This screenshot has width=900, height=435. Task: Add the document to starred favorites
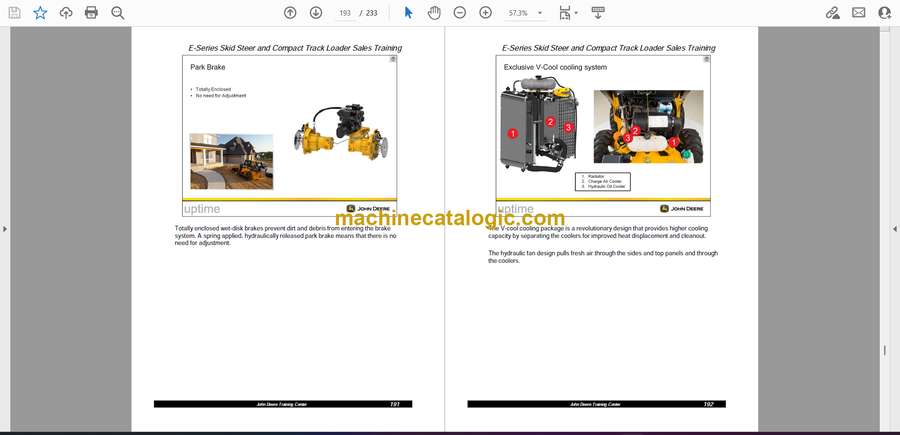tap(40, 13)
